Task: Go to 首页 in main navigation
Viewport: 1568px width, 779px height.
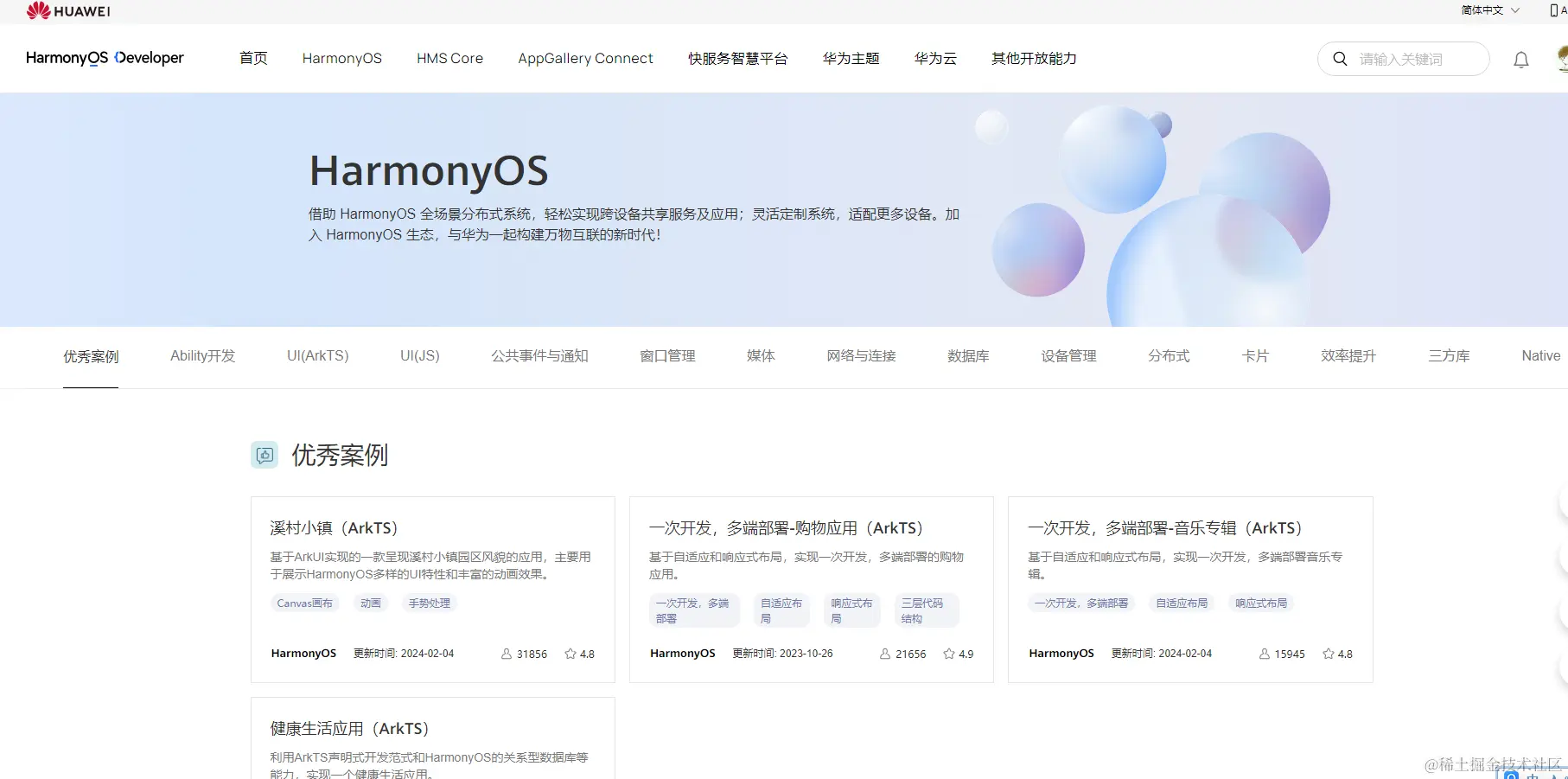Action: pos(253,58)
